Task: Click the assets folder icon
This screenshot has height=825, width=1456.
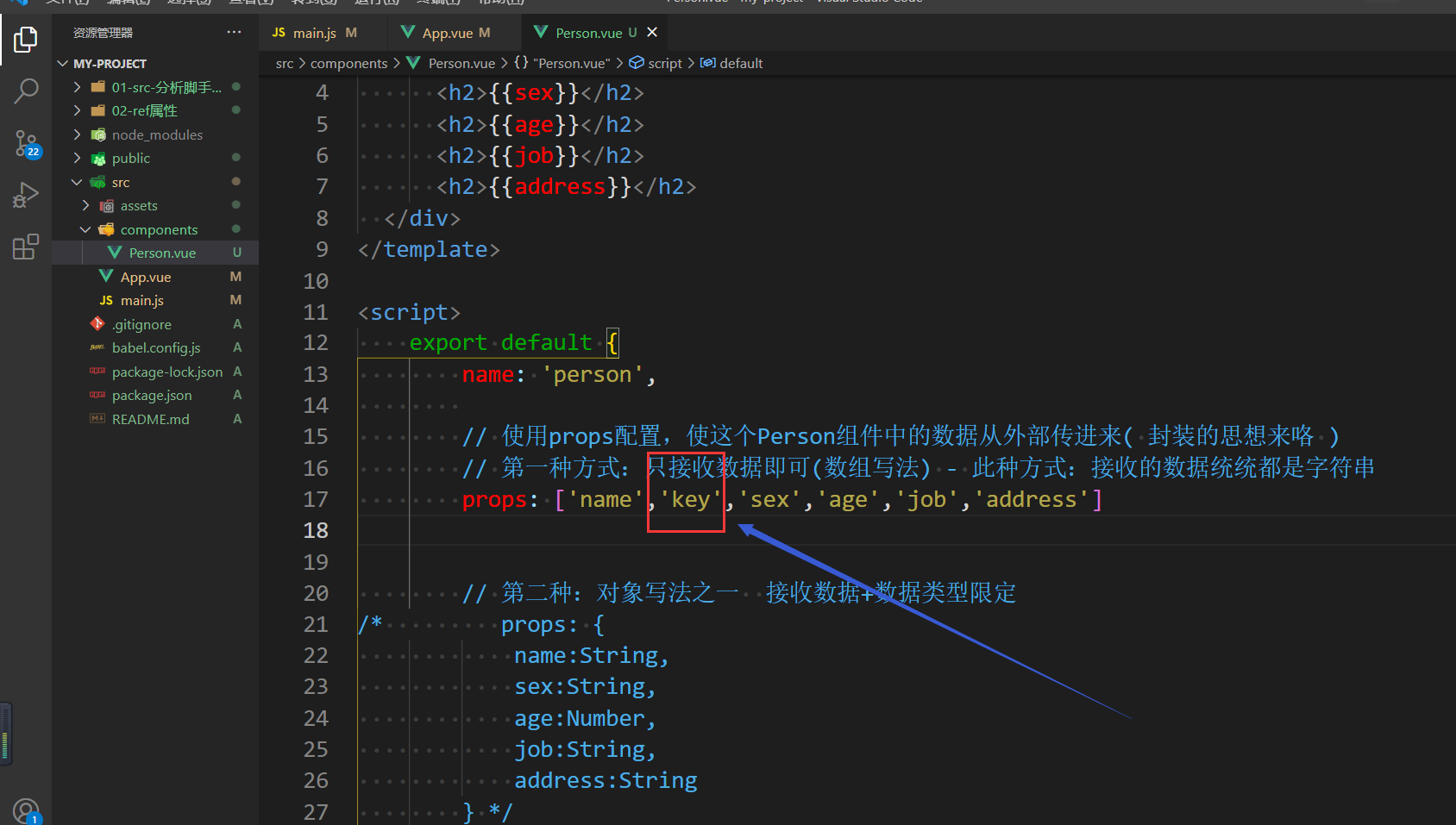Action: click(107, 205)
